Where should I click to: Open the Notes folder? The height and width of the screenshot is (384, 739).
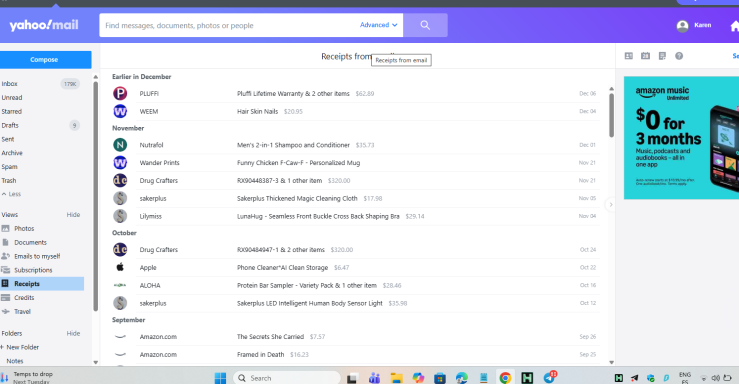pos(15,361)
